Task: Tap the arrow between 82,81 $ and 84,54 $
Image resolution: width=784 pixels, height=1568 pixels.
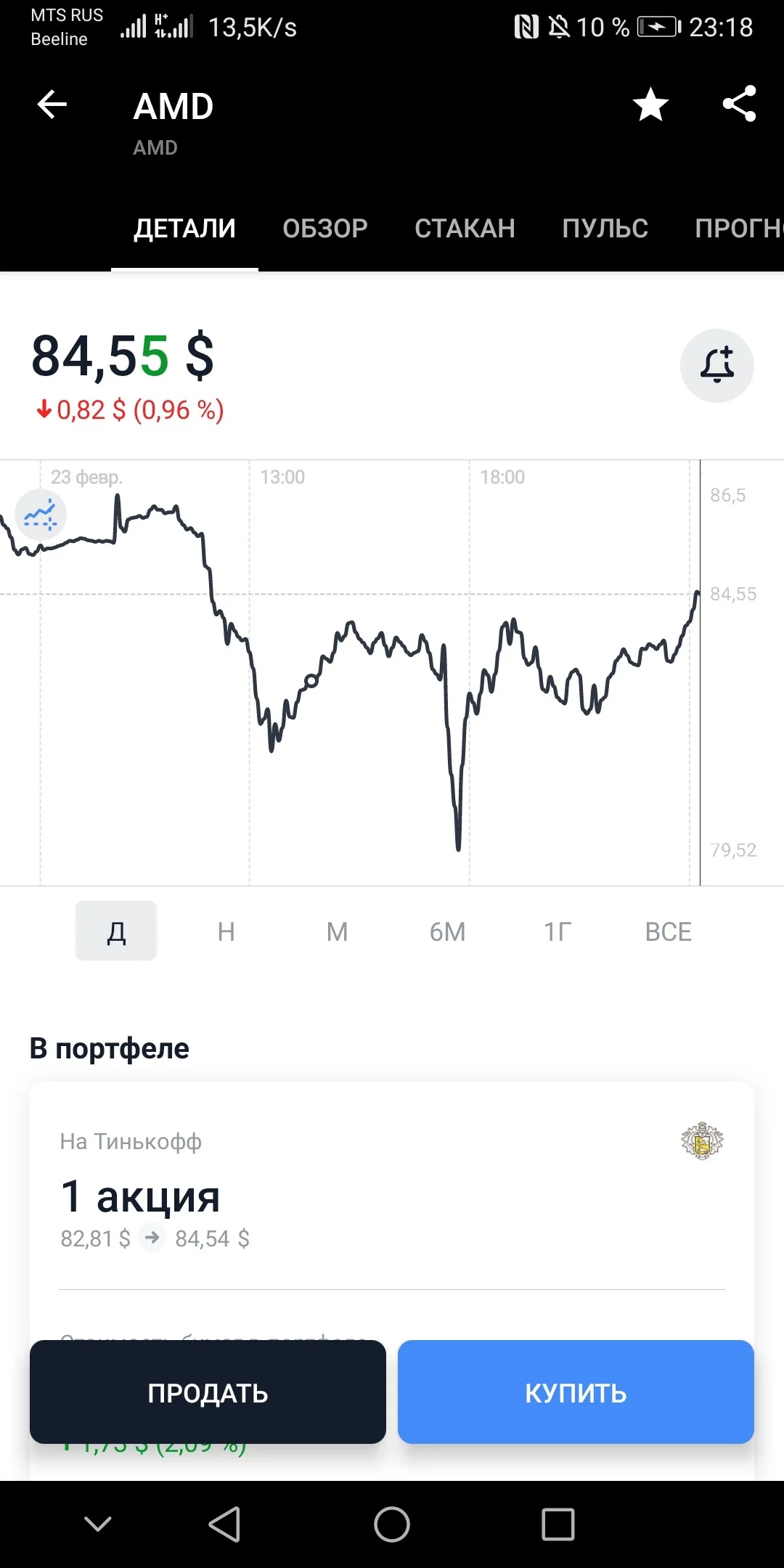Action: [152, 1238]
